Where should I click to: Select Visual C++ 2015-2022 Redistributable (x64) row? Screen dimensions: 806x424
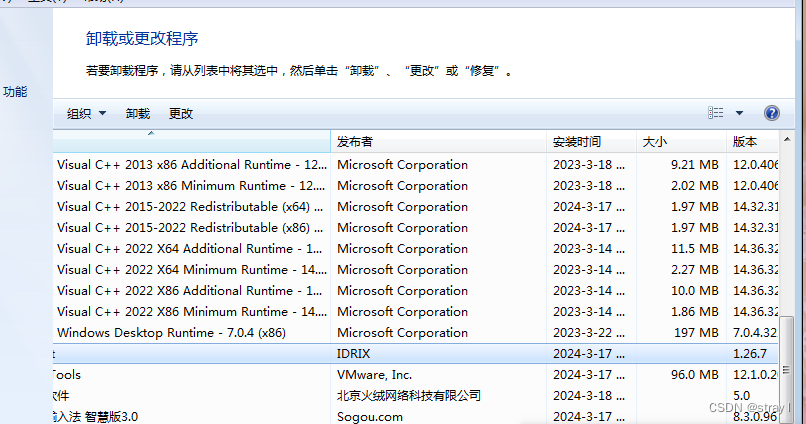[x=416, y=207]
